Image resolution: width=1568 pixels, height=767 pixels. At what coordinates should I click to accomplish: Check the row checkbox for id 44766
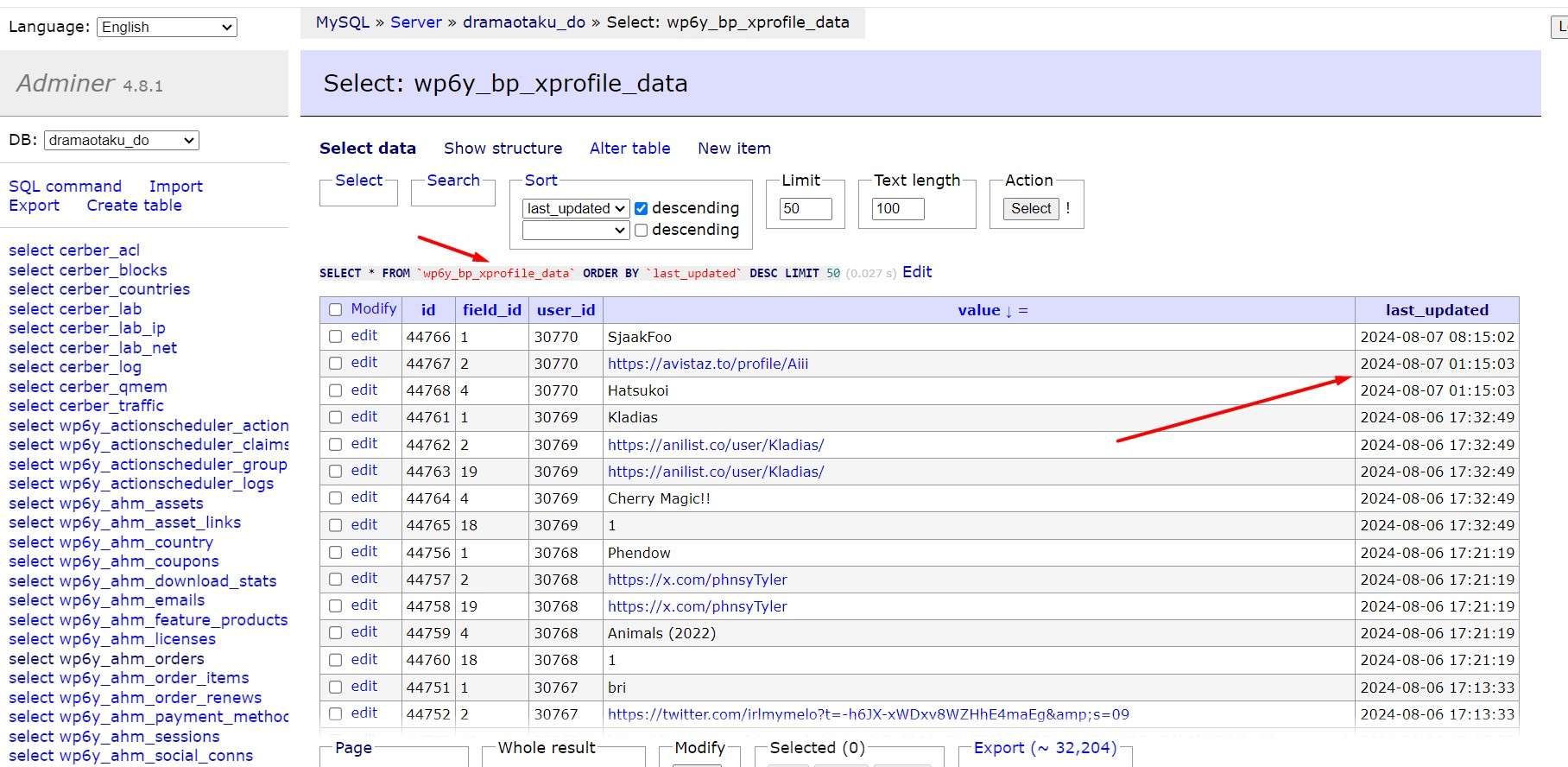pyautogui.click(x=335, y=337)
